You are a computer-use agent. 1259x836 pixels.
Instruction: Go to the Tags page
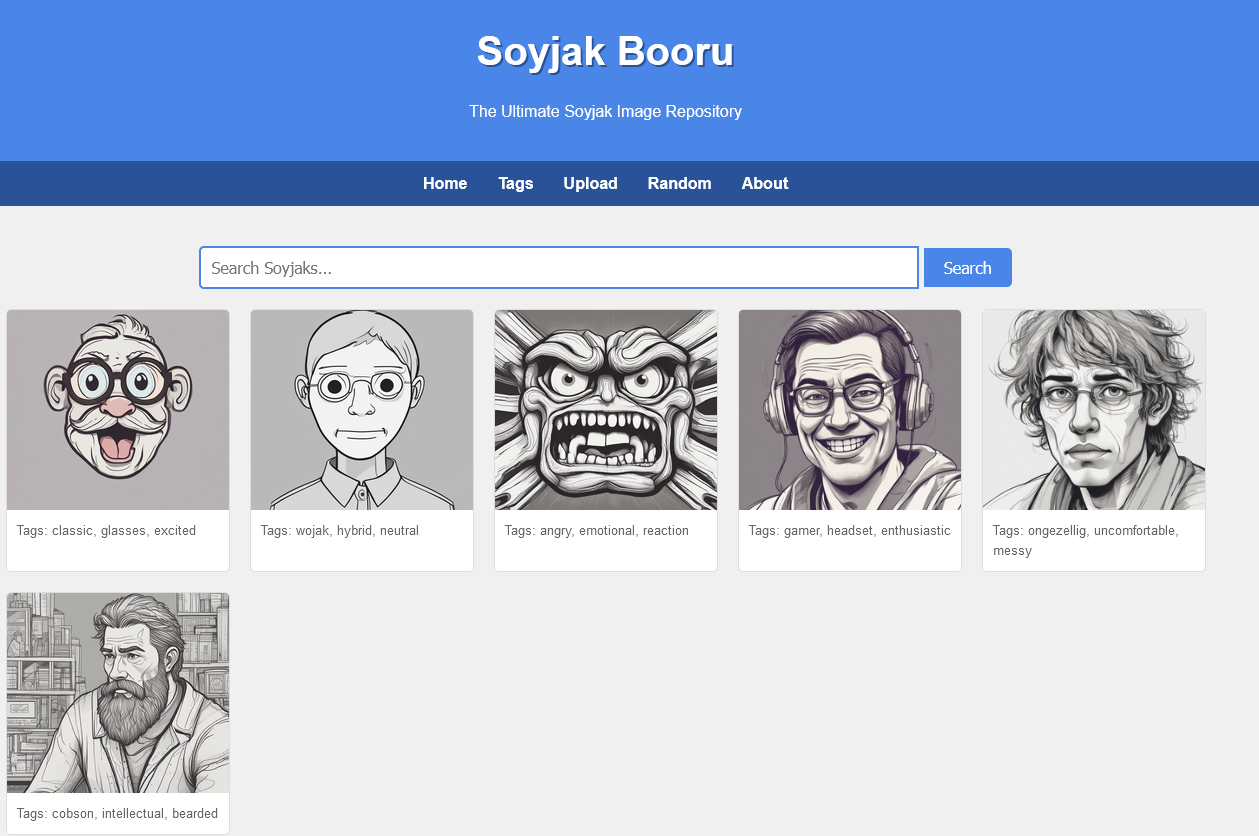point(516,183)
